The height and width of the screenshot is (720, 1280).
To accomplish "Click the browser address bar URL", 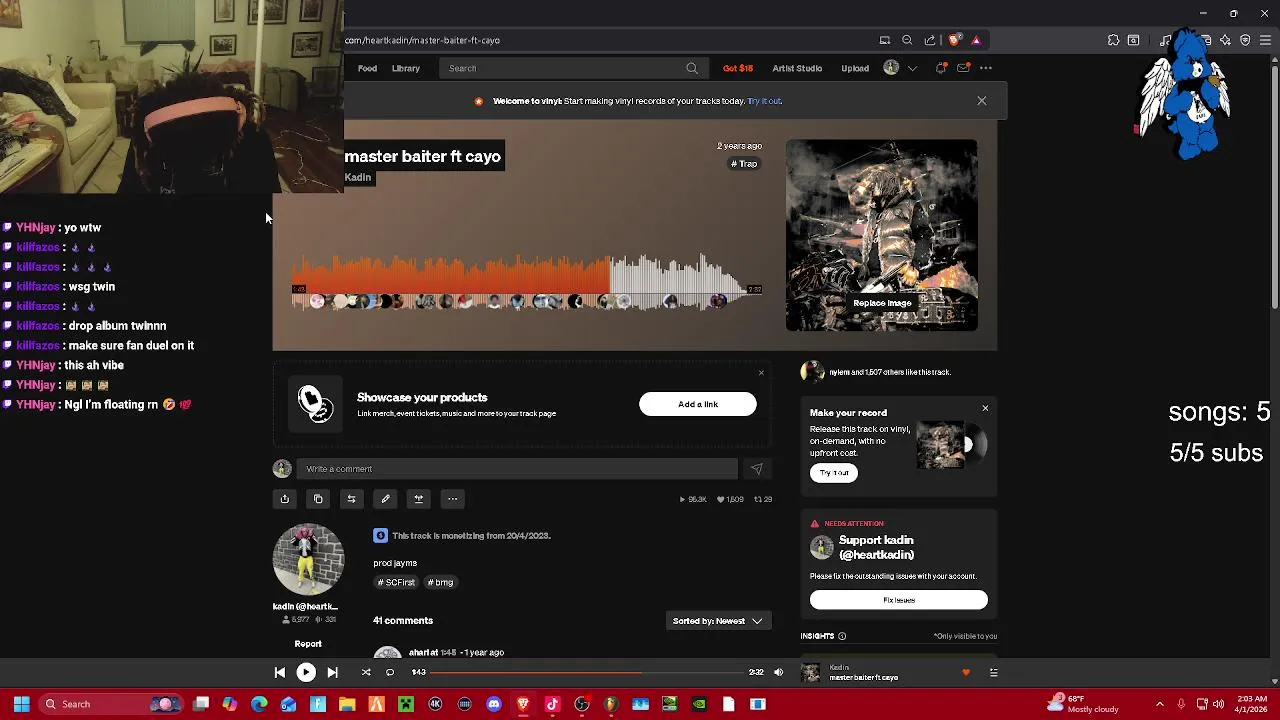I will pyautogui.click(x=422, y=40).
